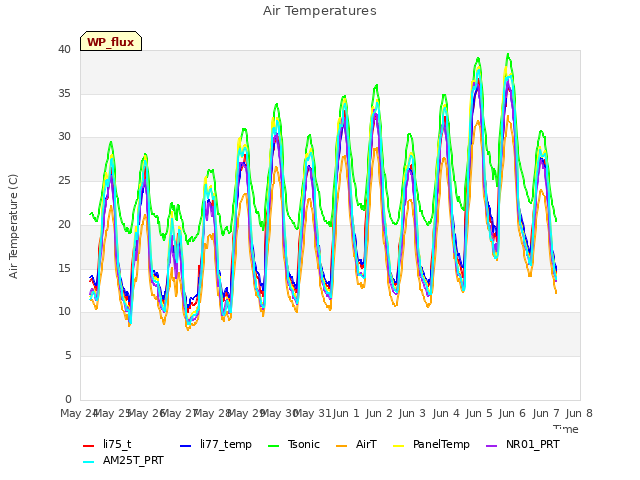
Task: Click the Air Temperature (C) axis label
Action: tap(13, 227)
